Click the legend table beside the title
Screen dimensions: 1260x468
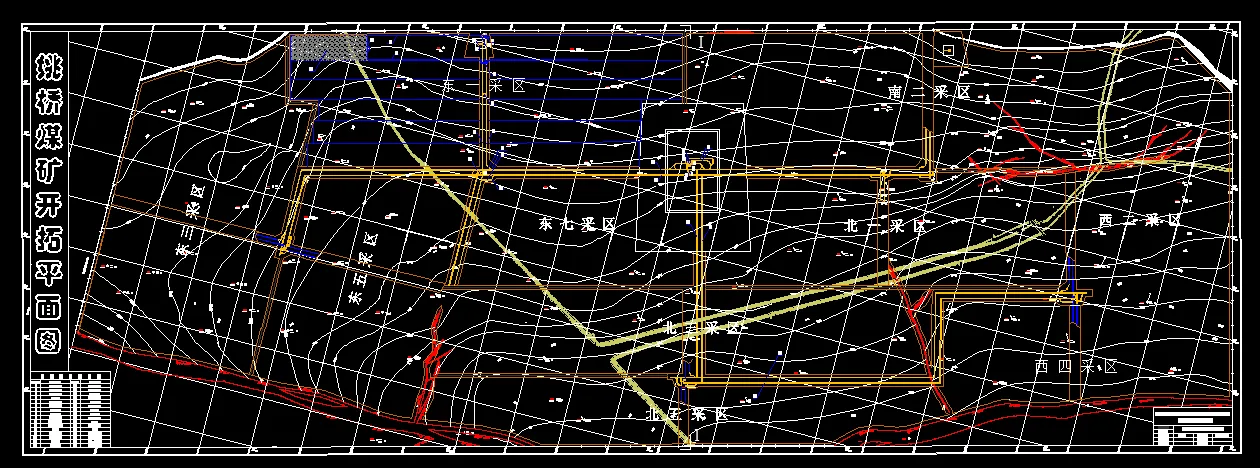click(x=70, y=410)
